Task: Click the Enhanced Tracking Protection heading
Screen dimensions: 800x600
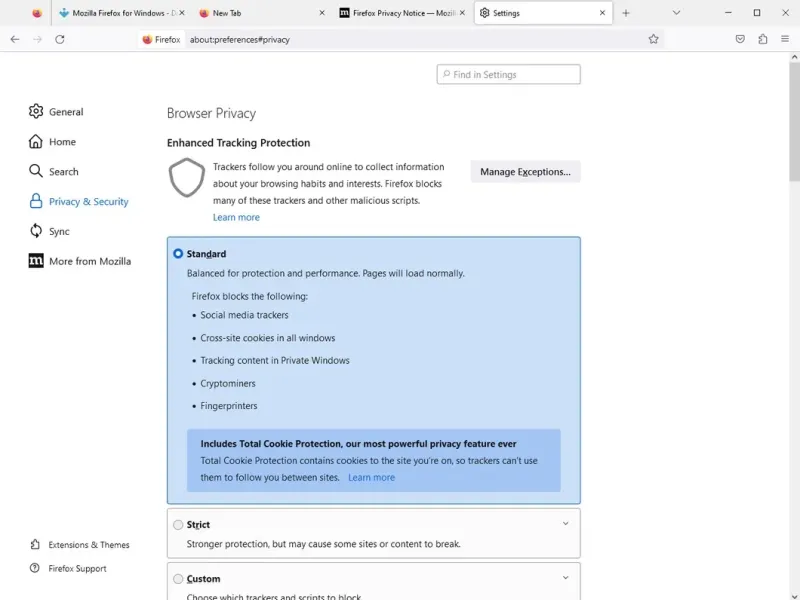Action: 238,143
